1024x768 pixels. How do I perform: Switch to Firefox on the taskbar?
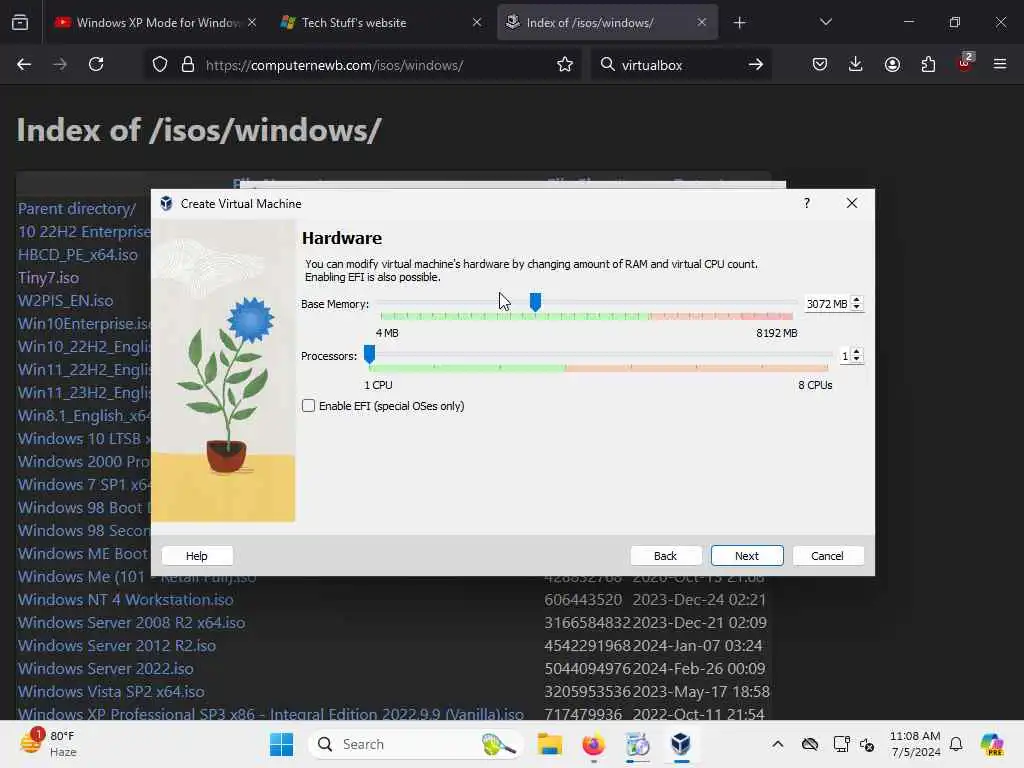pos(593,744)
